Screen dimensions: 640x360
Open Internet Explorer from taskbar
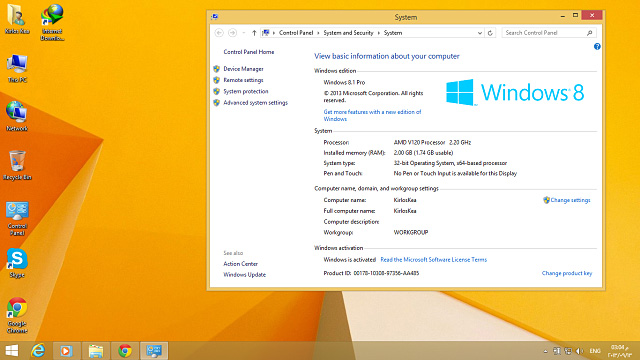pos(38,351)
